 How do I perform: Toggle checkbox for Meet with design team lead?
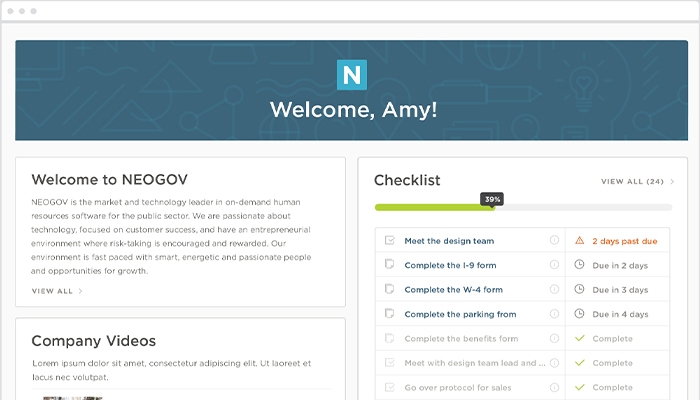click(x=390, y=363)
